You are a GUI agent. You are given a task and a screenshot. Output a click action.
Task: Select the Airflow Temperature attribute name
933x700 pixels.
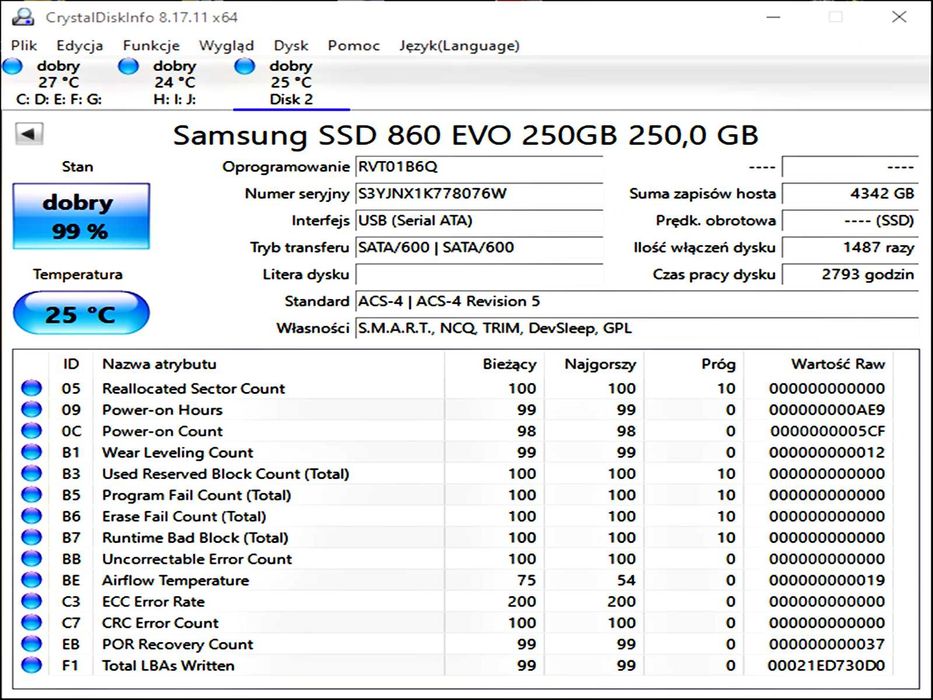tap(176, 580)
